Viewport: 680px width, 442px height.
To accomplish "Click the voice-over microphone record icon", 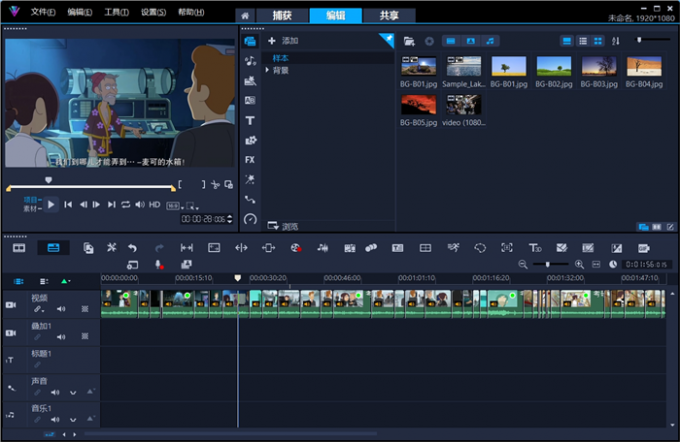I will pos(159,265).
